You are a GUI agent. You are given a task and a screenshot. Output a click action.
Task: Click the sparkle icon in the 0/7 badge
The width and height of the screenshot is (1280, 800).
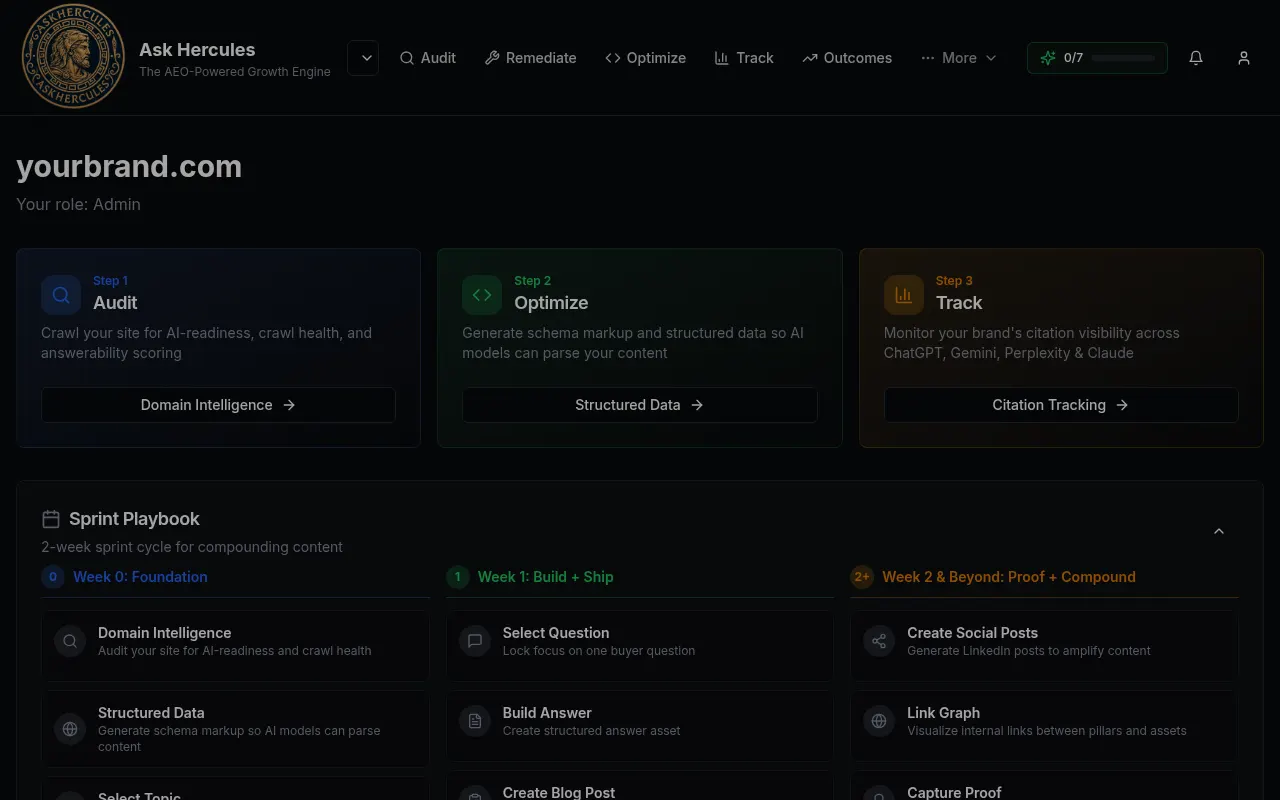[1048, 58]
